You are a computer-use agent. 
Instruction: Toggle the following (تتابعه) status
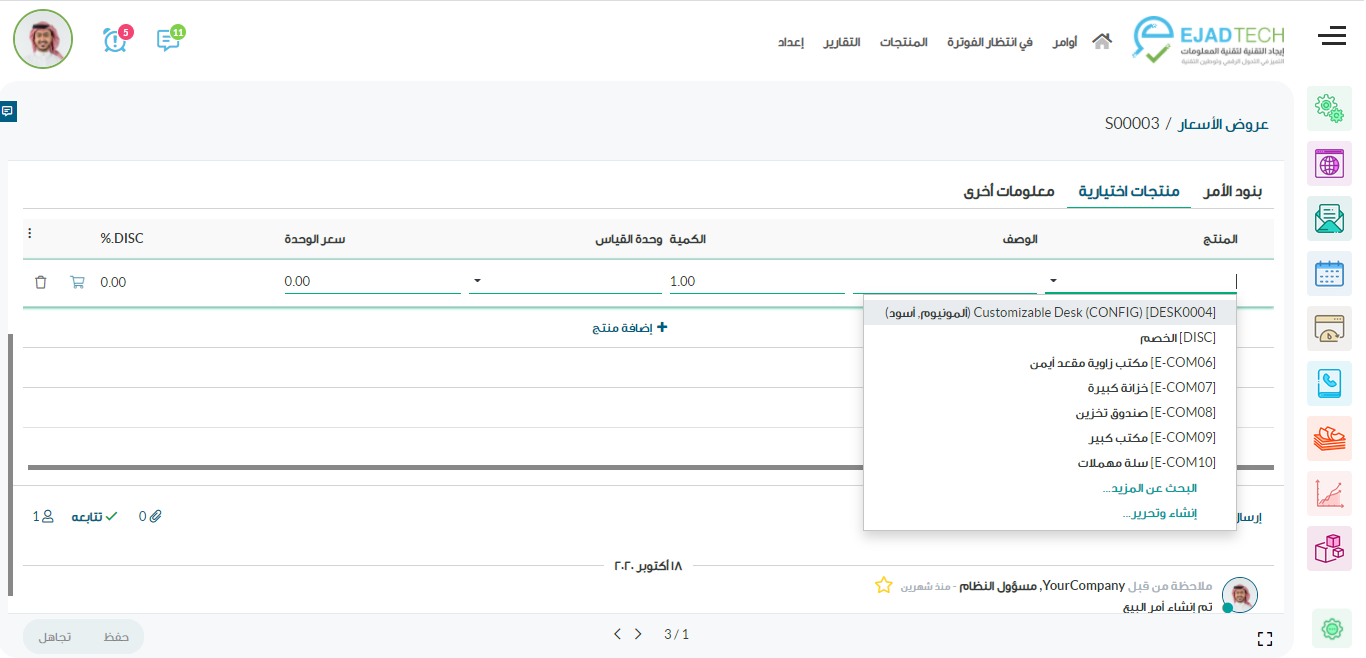point(94,516)
